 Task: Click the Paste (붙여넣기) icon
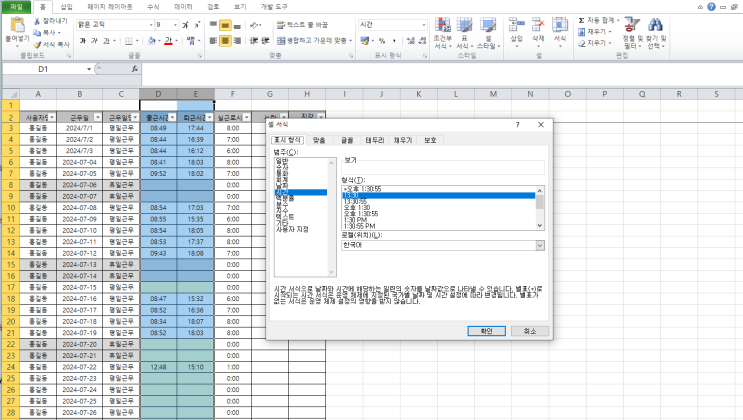[x=16, y=30]
